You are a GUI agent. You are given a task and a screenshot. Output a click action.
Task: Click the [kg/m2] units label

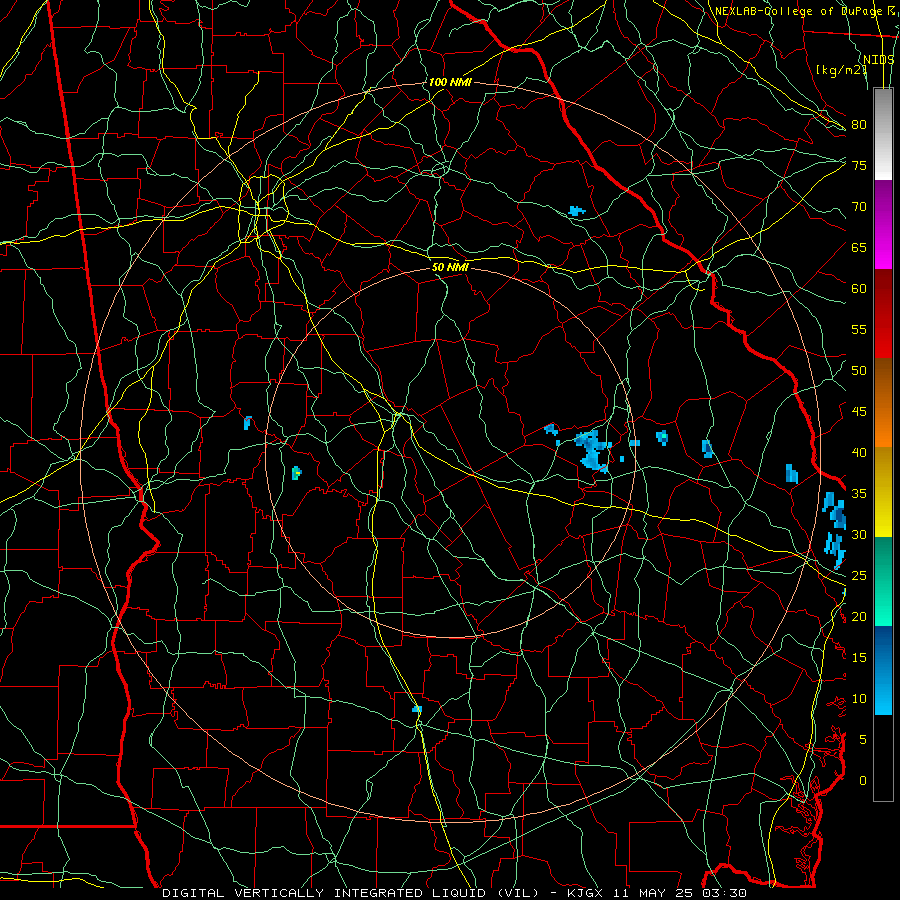tap(840, 70)
